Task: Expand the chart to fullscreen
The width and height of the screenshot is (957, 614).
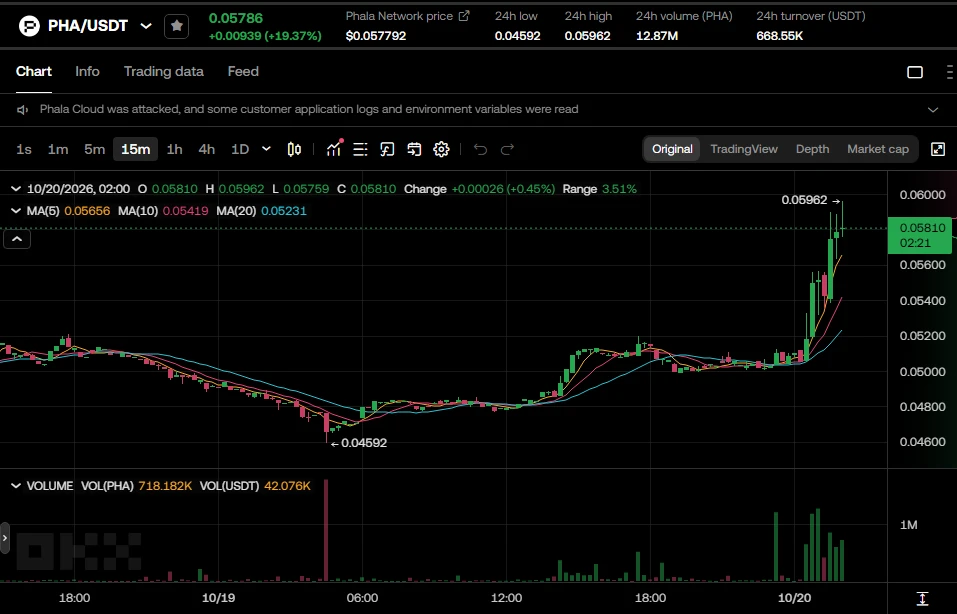Action: (x=938, y=149)
